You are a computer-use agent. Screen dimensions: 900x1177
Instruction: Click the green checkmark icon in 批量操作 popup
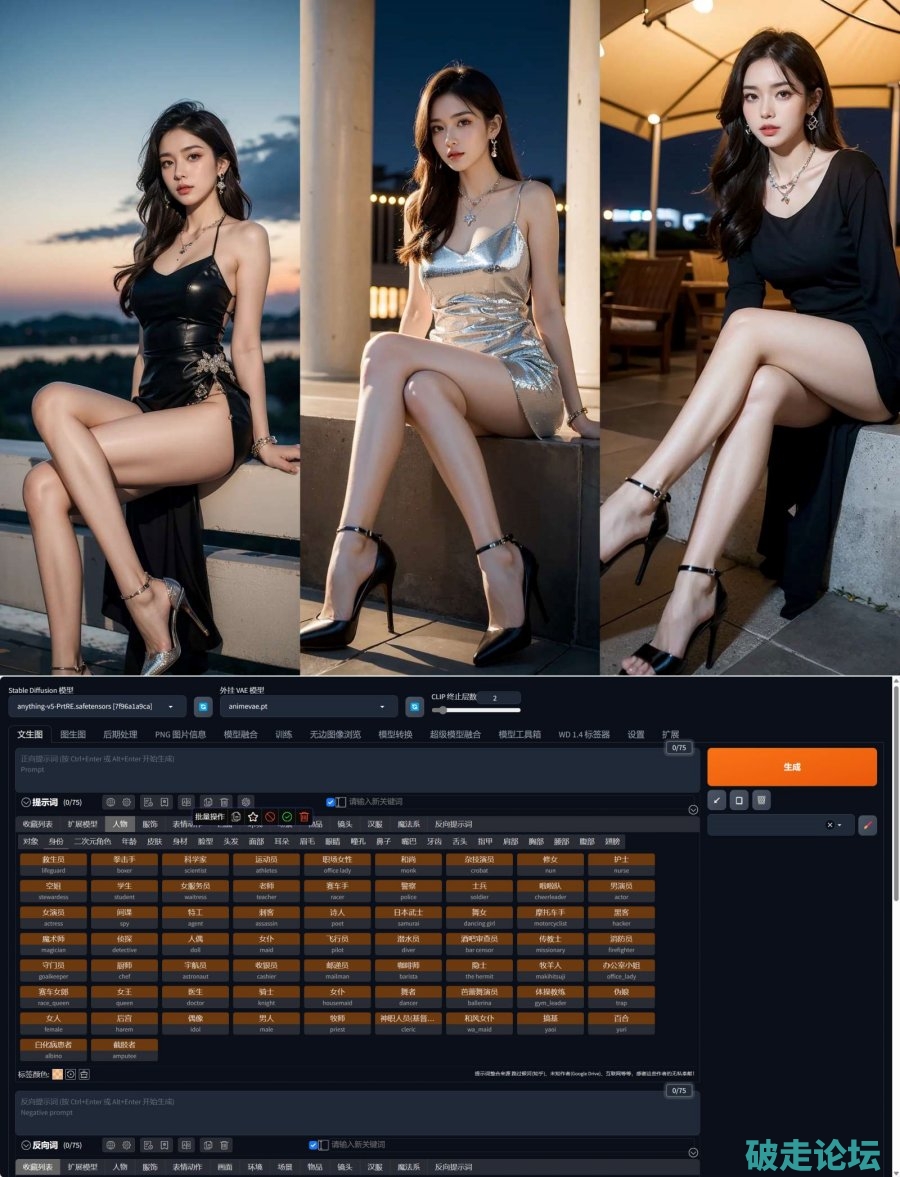(287, 817)
